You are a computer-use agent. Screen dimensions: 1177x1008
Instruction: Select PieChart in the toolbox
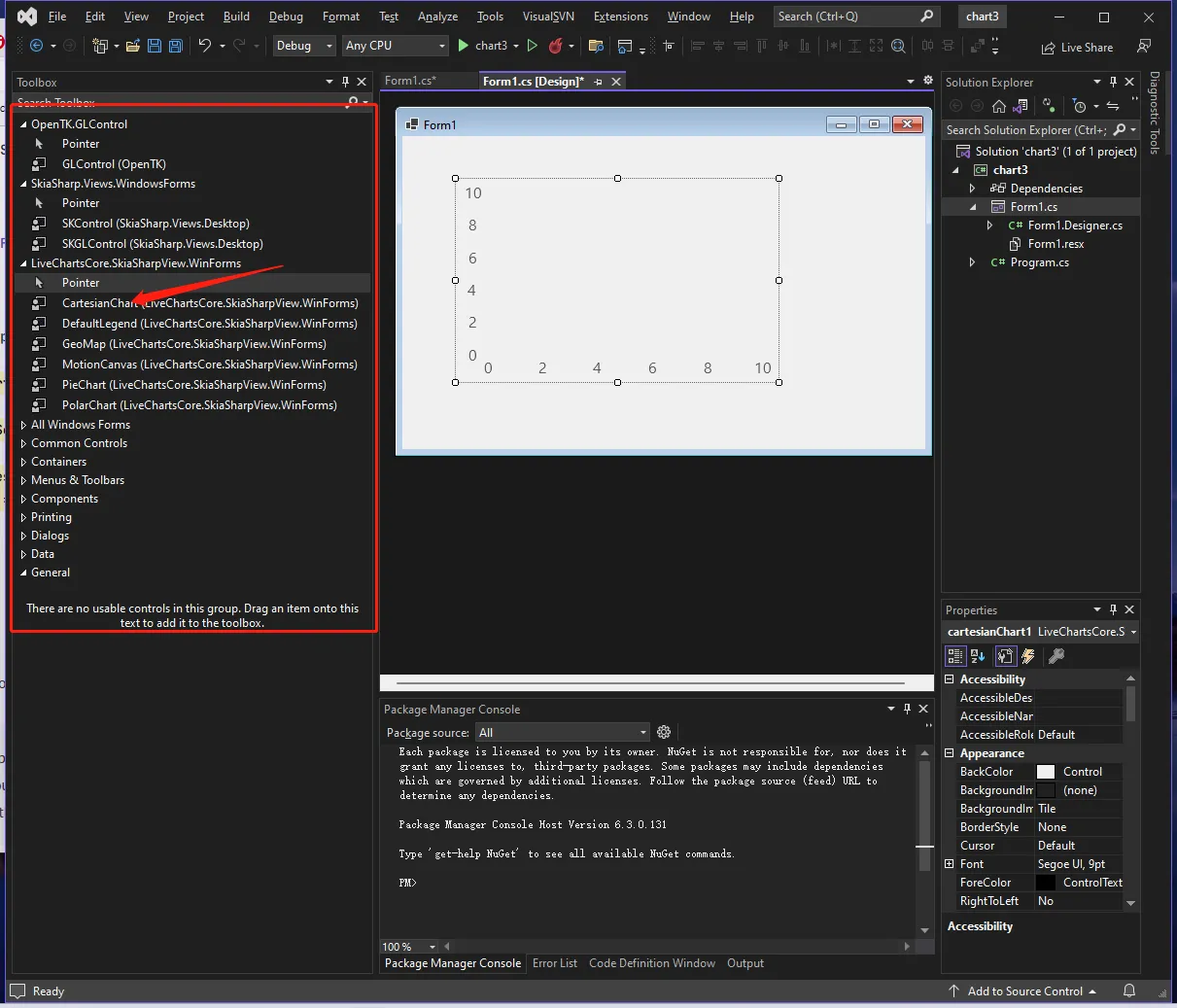(192, 385)
